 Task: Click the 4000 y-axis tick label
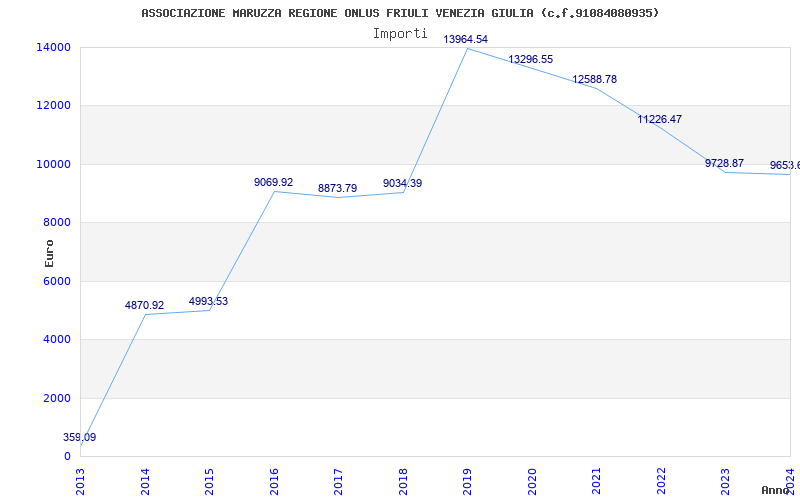pyautogui.click(x=57, y=339)
